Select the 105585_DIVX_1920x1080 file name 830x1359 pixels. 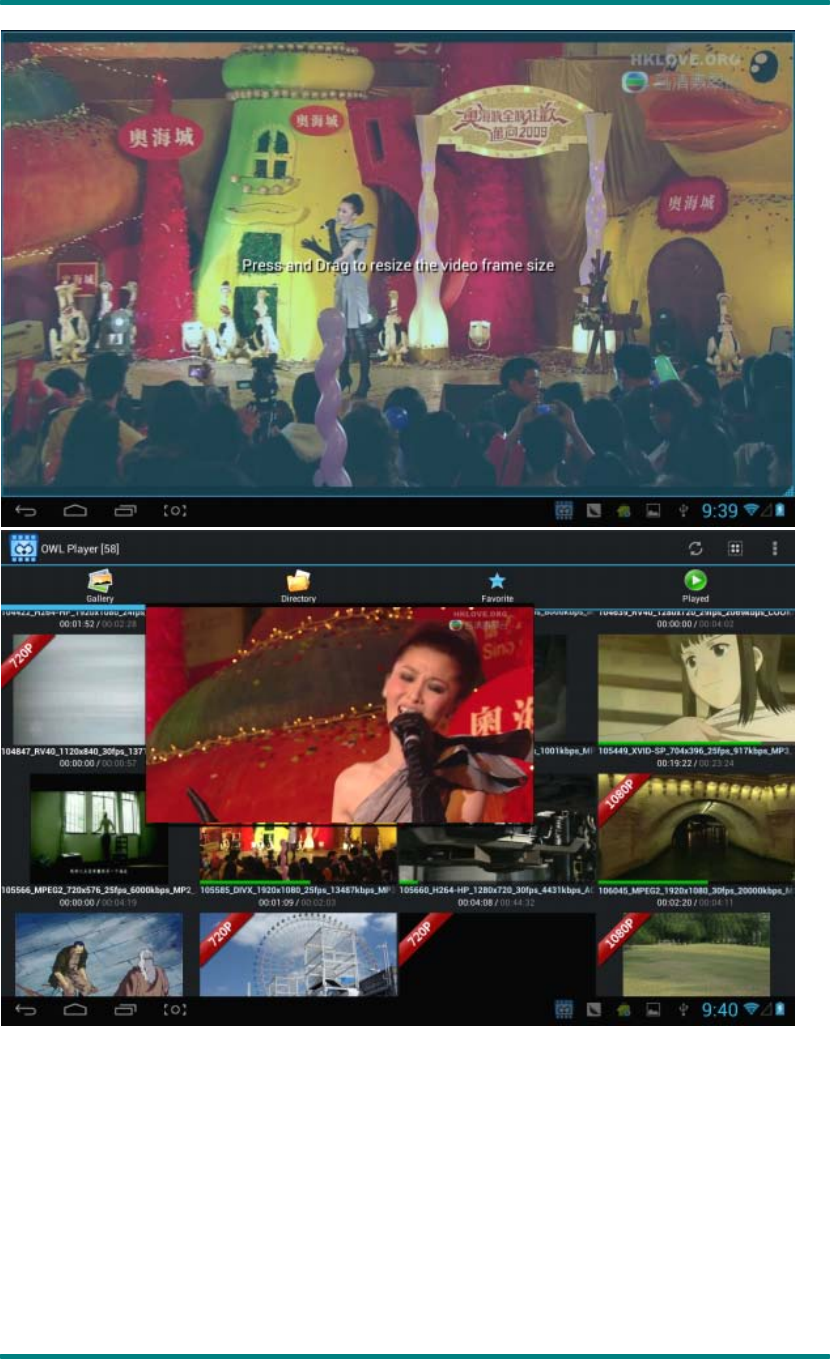click(x=298, y=888)
